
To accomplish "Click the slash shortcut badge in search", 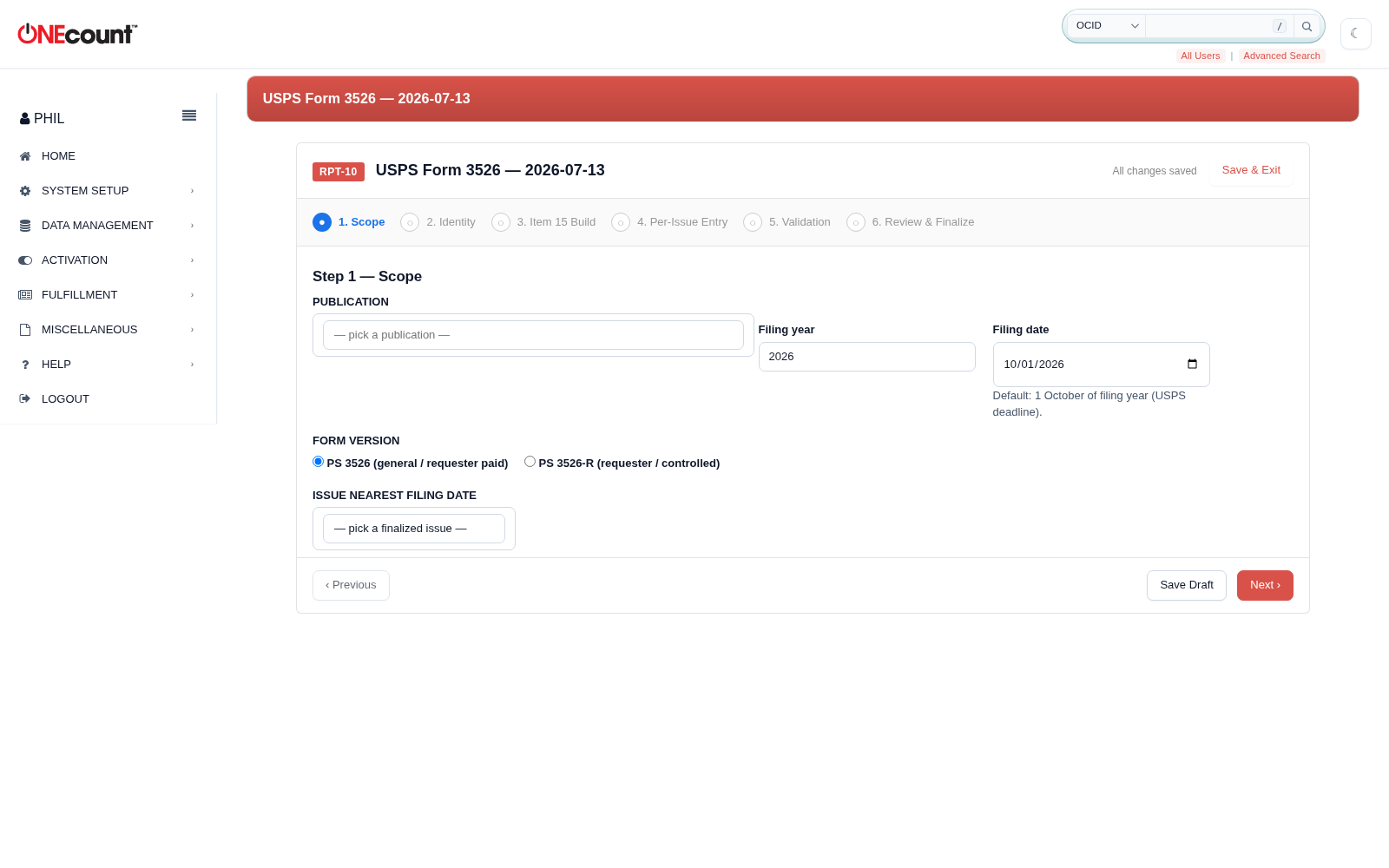I will (1280, 26).
